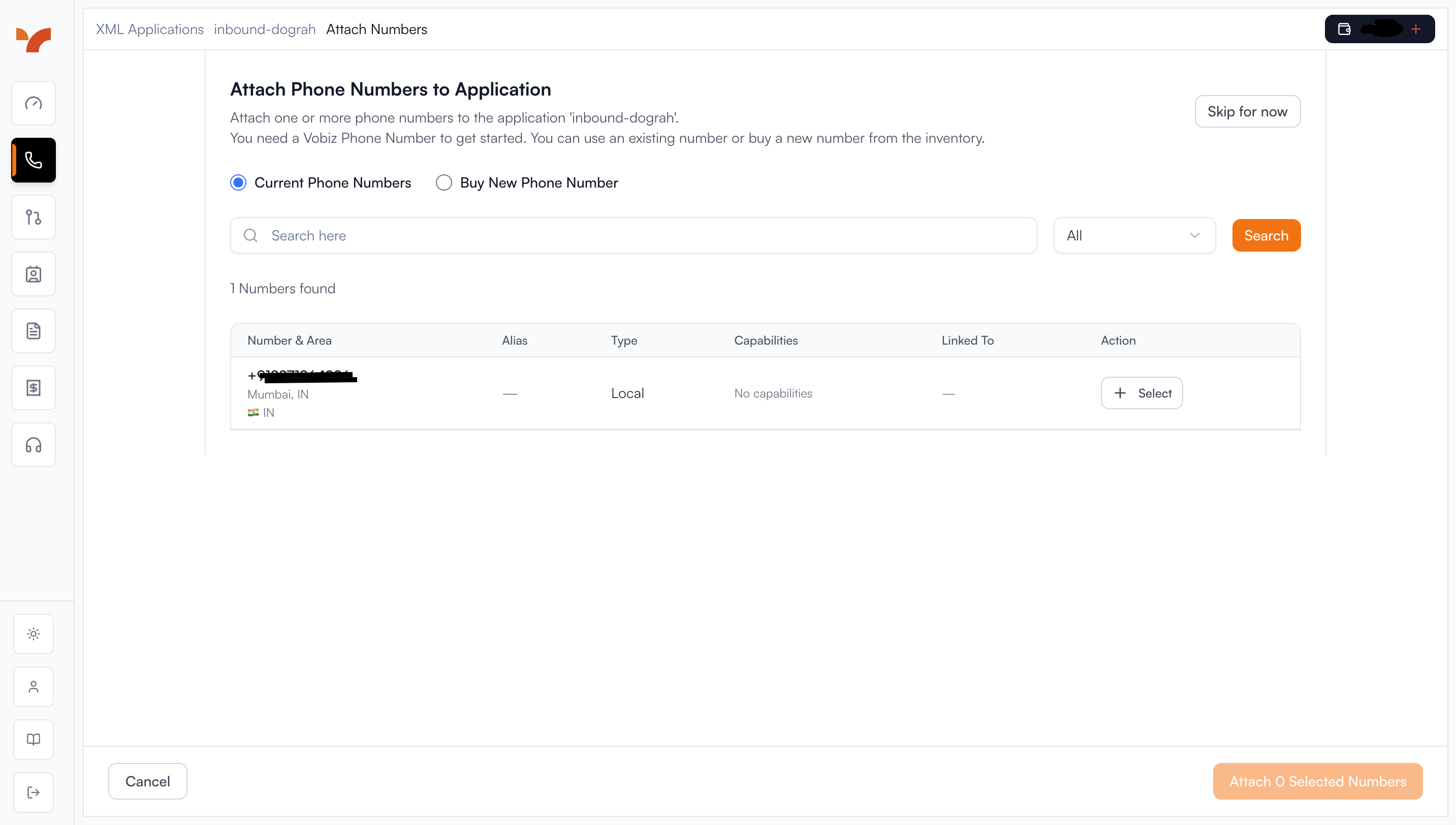Click the orange Vobiz logo
The height and width of the screenshot is (825, 1456).
click(34, 39)
